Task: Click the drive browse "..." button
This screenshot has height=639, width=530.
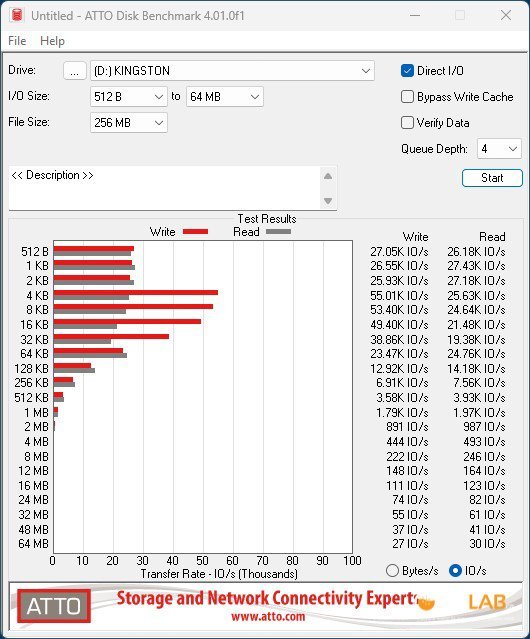Action: pyautogui.click(x=75, y=71)
